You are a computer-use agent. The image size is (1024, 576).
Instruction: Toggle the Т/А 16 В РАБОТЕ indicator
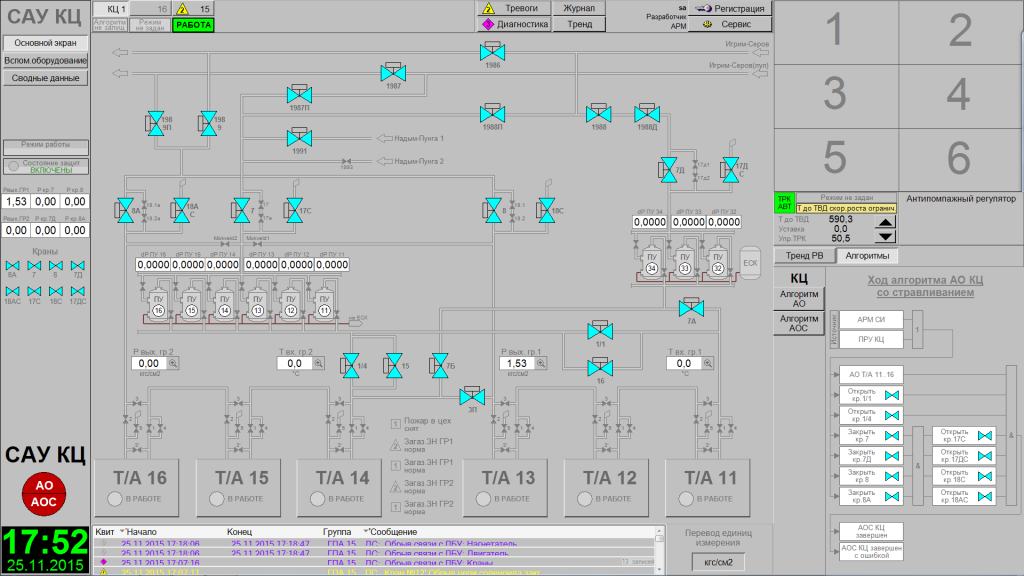click(x=116, y=498)
